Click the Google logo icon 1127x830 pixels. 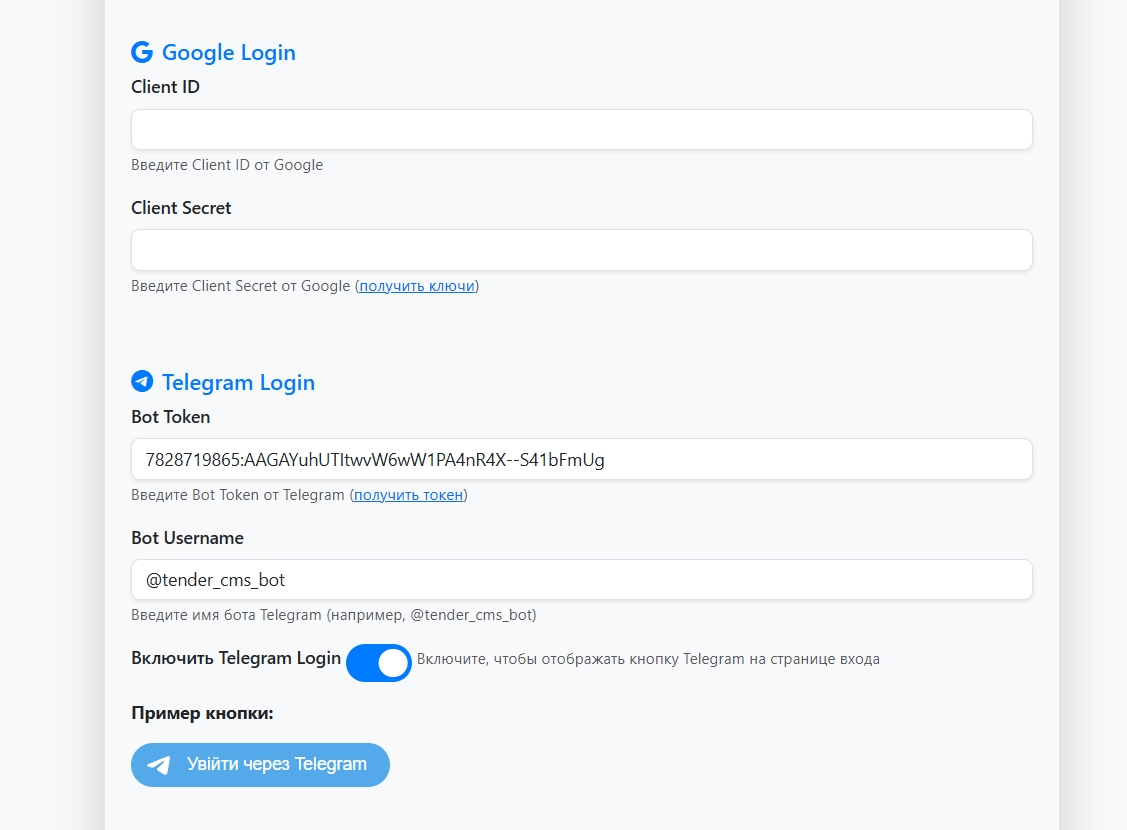142,52
